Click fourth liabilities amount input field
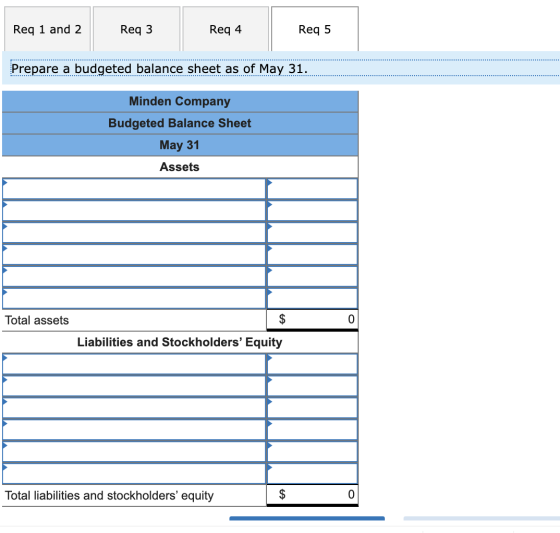 (x=312, y=430)
